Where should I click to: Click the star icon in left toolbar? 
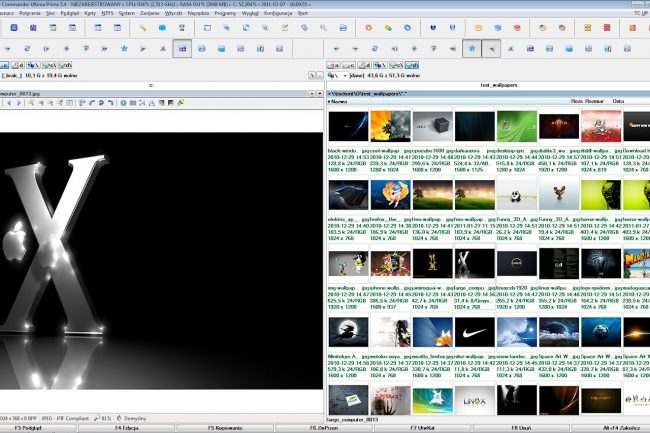(123, 47)
